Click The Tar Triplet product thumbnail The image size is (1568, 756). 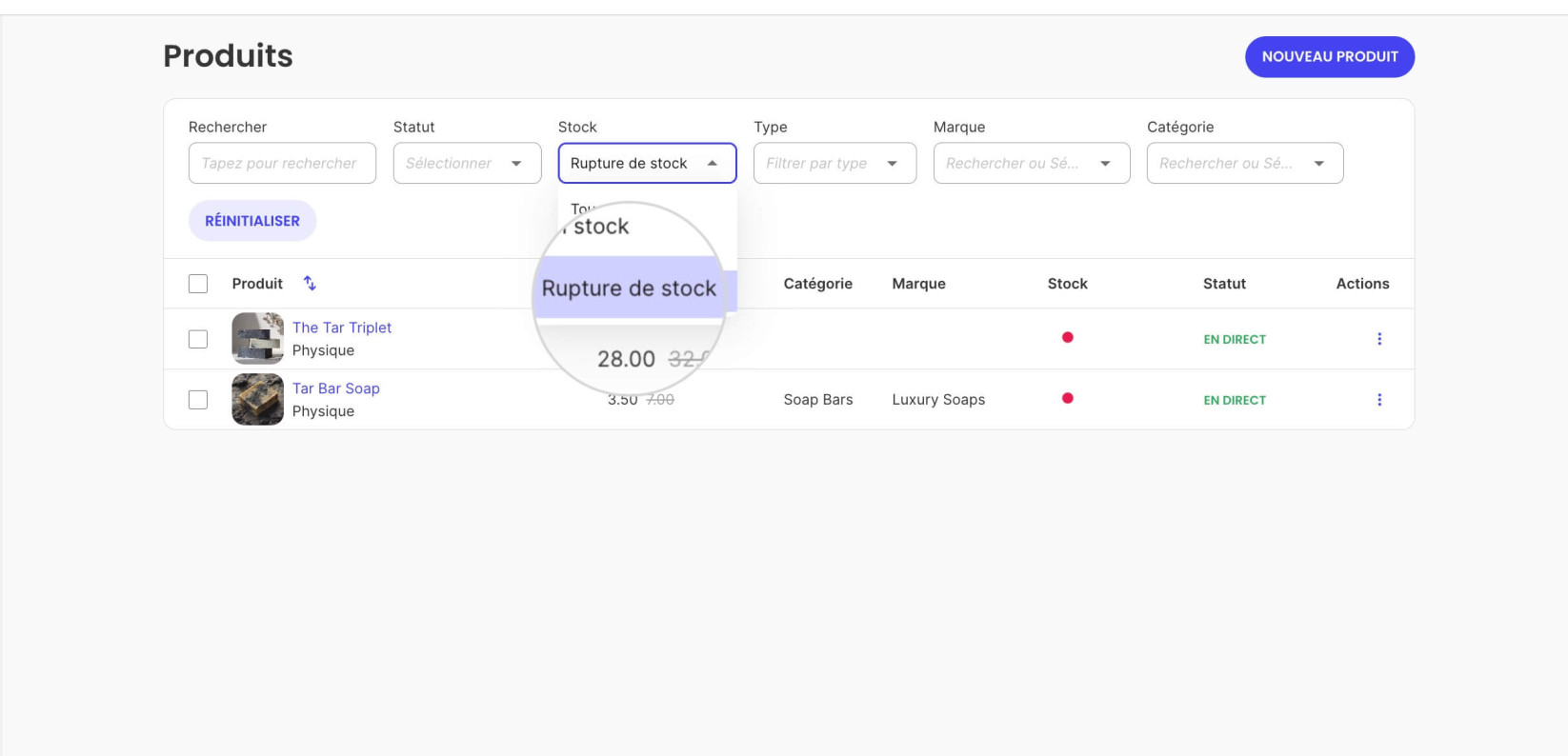click(x=257, y=338)
